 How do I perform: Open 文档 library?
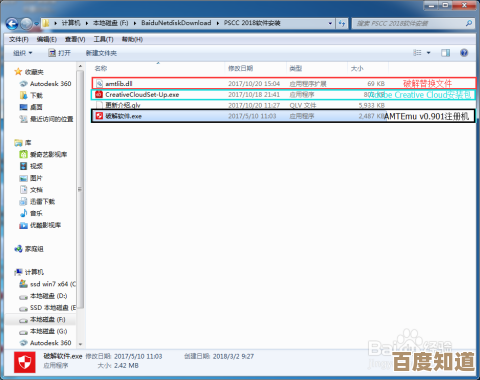click(36, 190)
